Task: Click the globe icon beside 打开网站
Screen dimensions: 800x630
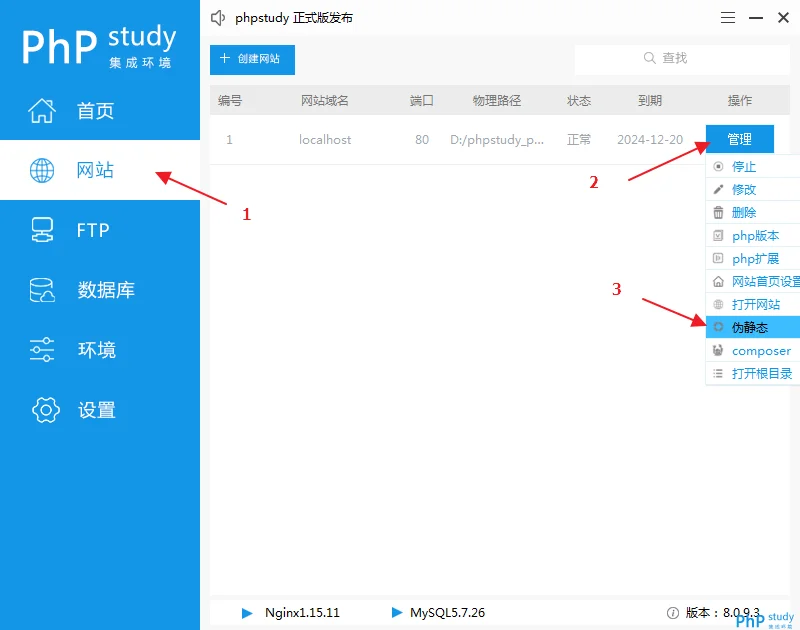Action: click(x=718, y=304)
